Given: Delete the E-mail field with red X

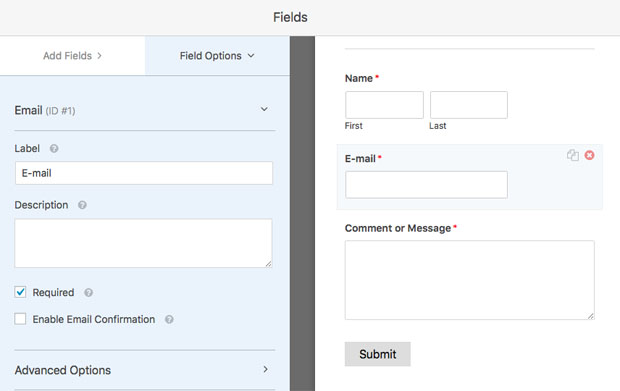Looking at the screenshot, I should (589, 155).
